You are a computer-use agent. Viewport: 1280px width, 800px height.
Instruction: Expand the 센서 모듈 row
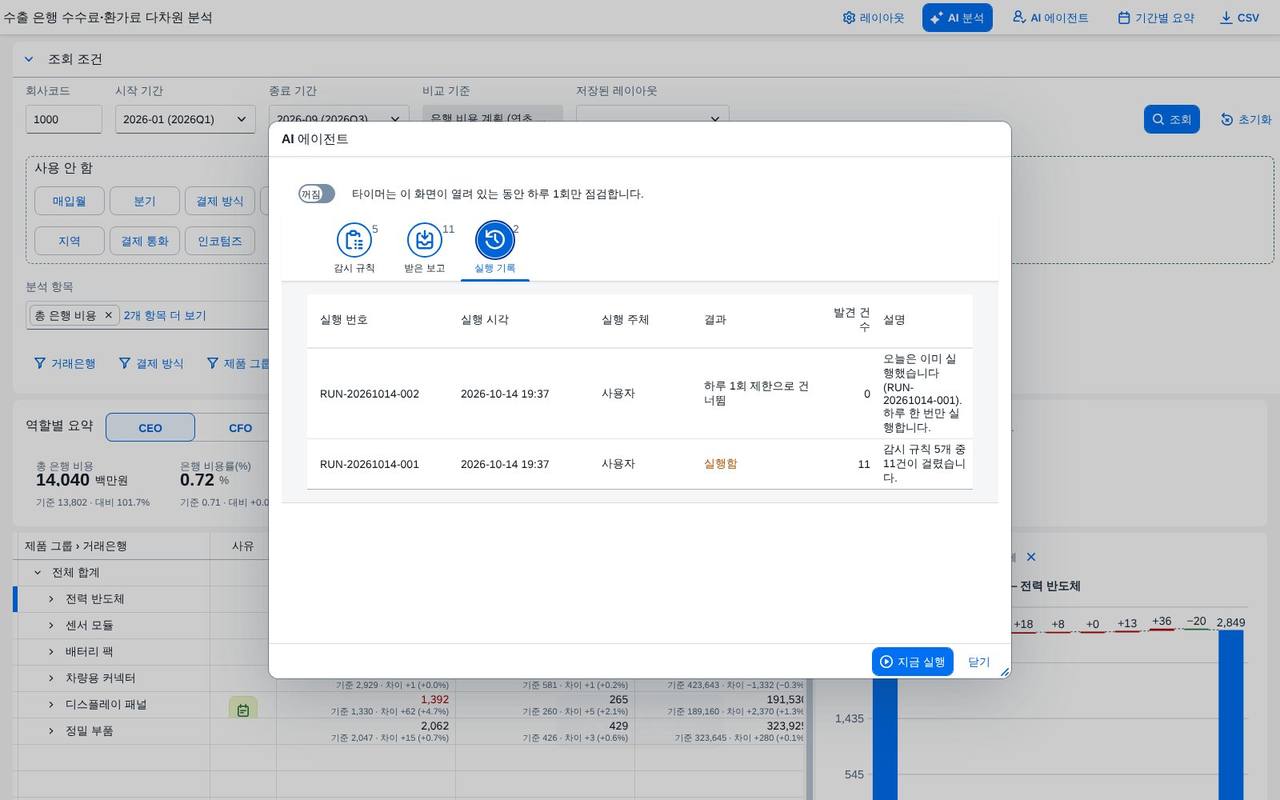tap(51, 625)
